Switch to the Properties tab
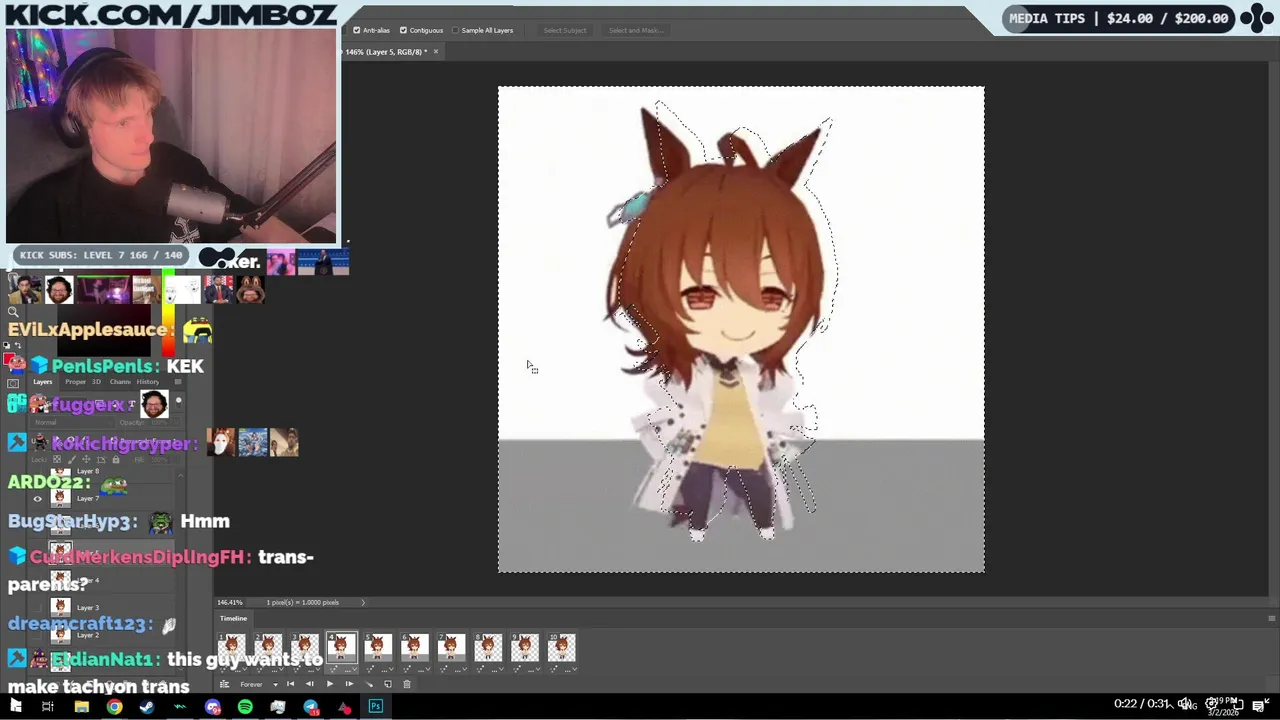Viewport: 1280px width, 720px height. pyautogui.click(x=75, y=382)
